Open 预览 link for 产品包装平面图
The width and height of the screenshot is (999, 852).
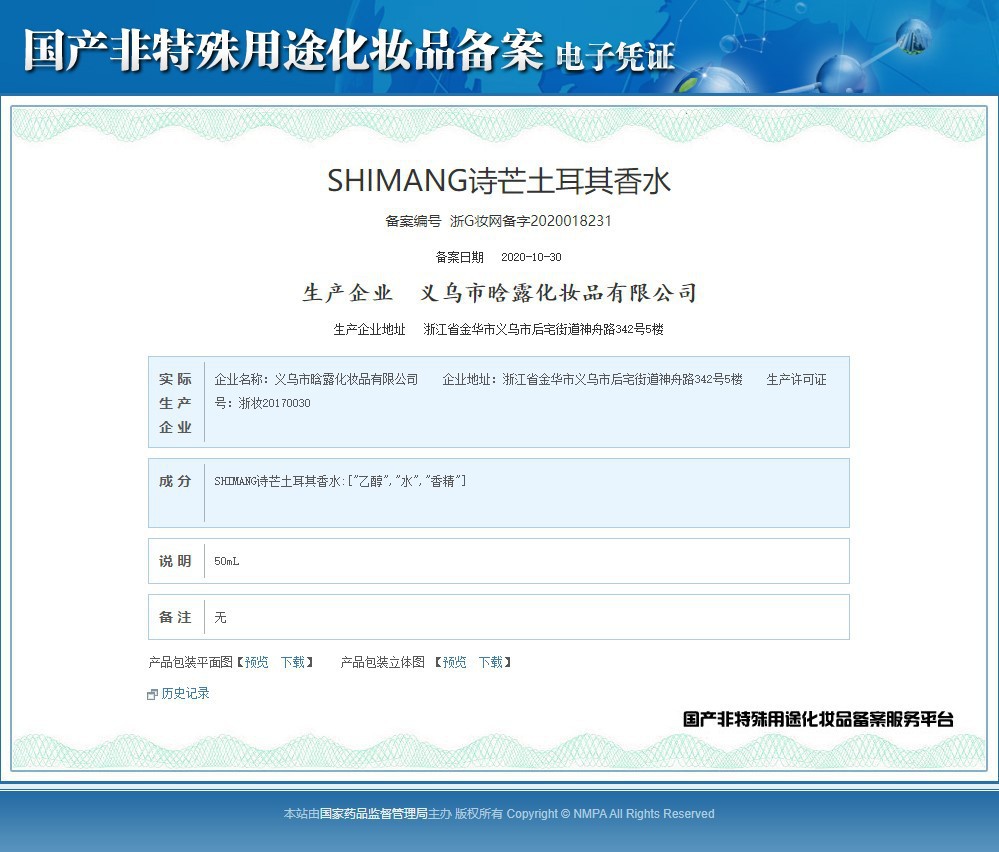(257, 662)
